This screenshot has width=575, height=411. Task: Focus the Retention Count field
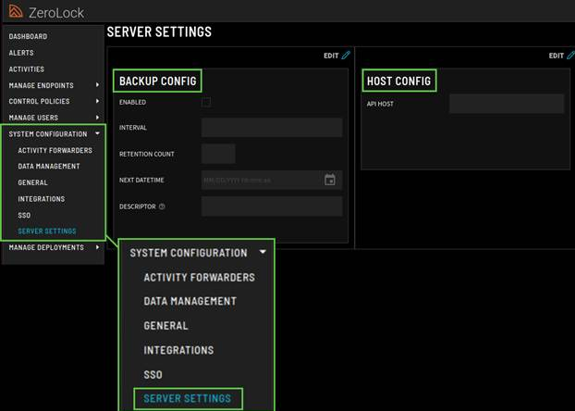[218, 154]
